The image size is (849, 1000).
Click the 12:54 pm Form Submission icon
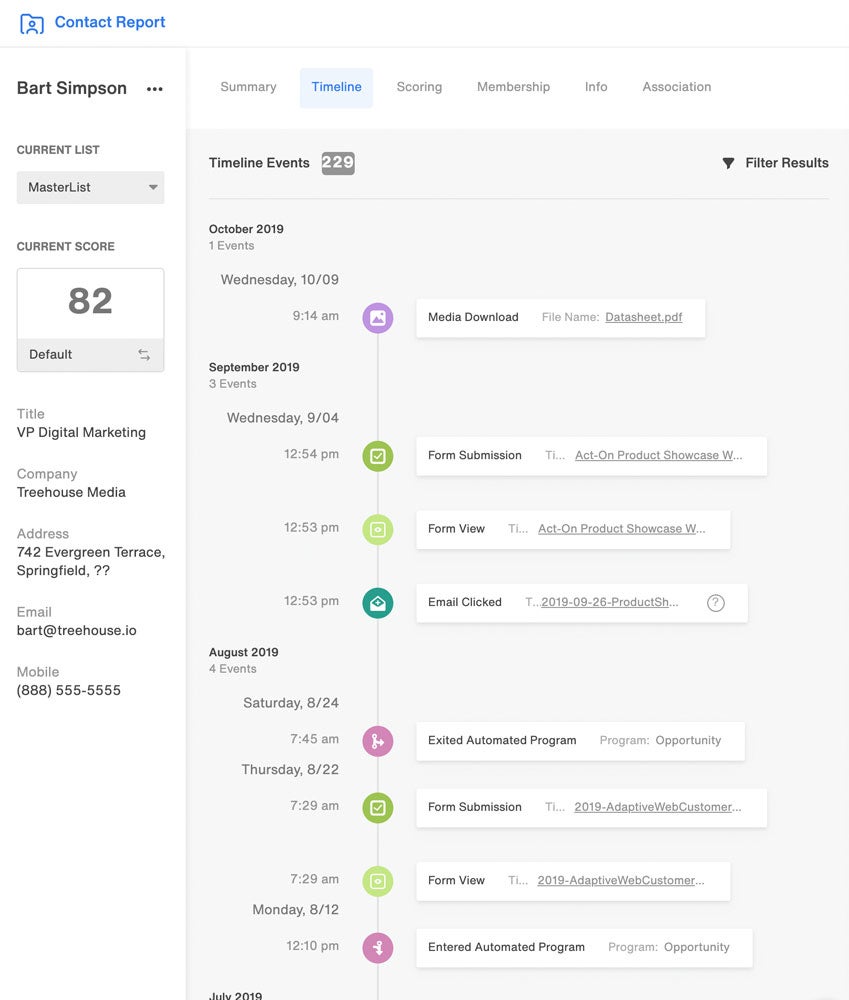point(378,456)
